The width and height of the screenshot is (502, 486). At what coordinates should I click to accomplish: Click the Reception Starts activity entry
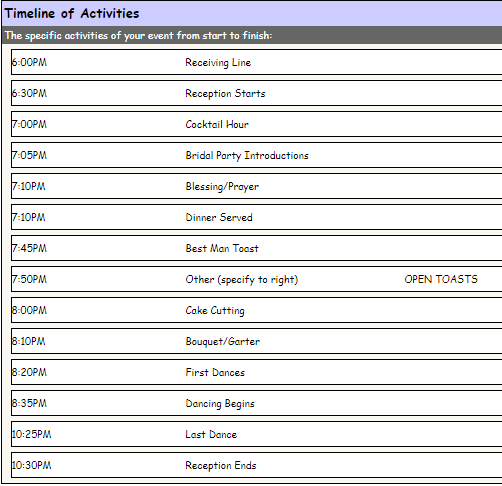click(225, 93)
